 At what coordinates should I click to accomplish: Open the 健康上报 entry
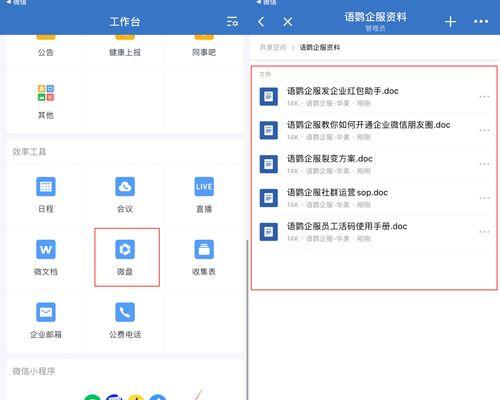click(x=125, y=52)
